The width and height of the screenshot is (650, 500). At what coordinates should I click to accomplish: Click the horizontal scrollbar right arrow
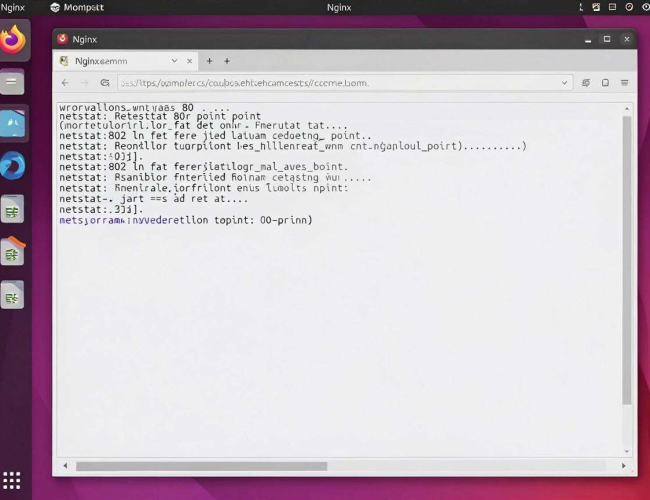(623, 466)
